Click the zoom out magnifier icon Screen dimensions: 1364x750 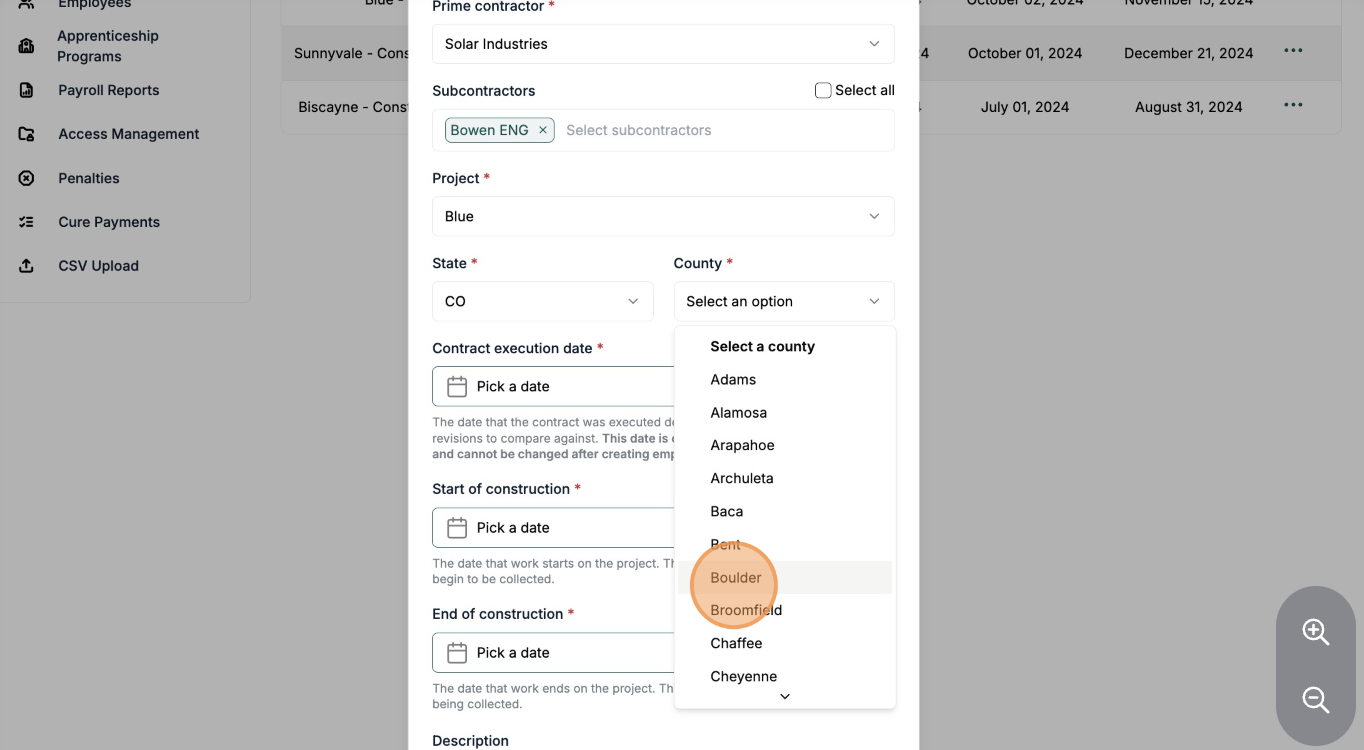[x=1315, y=700]
